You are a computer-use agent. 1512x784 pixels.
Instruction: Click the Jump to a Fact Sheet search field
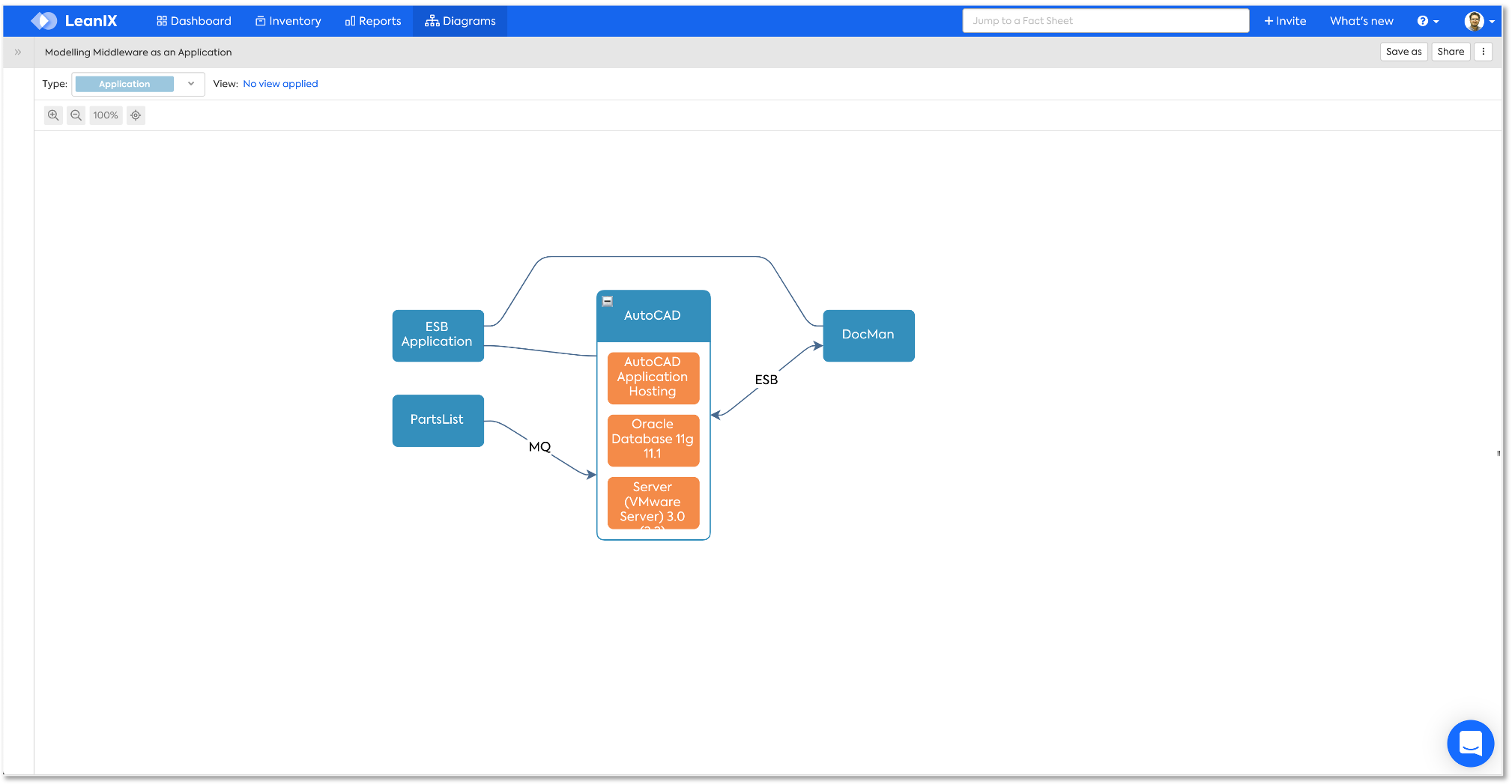click(x=1105, y=21)
